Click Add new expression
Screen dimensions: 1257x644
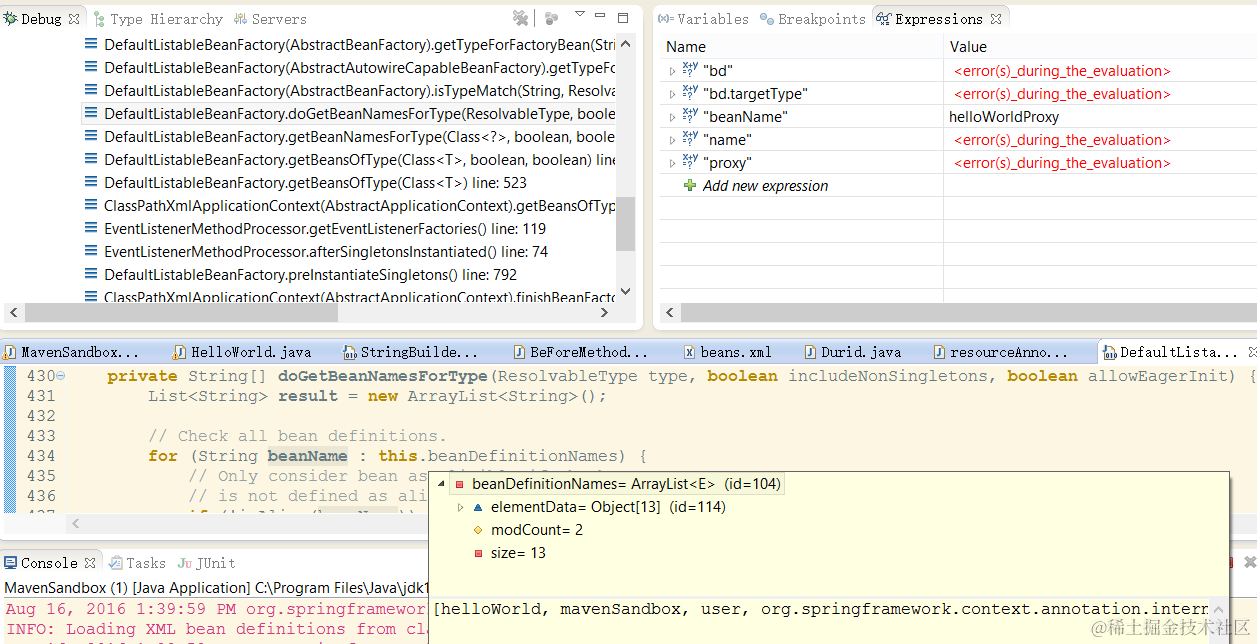tap(765, 186)
